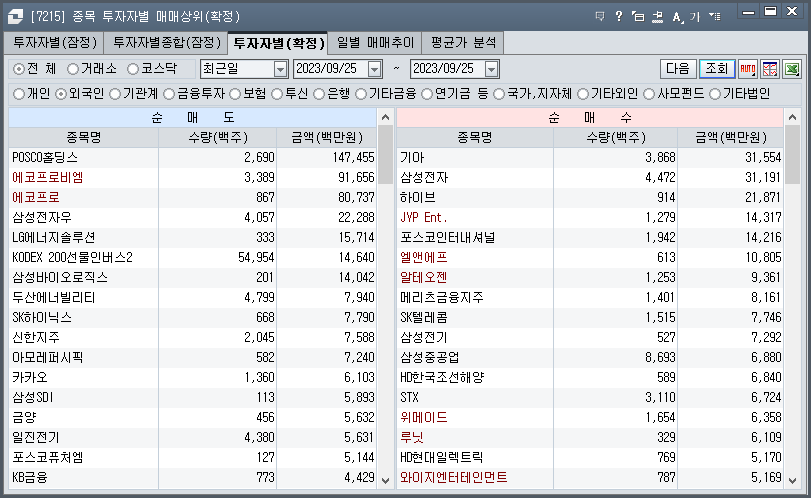This screenshot has width=811, height=498.
Task: Click the 조회 search button
Action: (716, 69)
